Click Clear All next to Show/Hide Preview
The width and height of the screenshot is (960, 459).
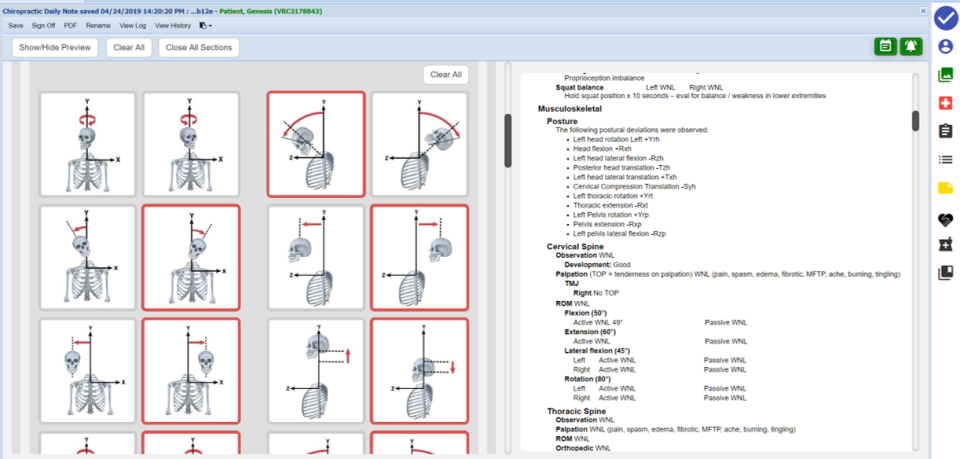pyautogui.click(x=129, y=47)
